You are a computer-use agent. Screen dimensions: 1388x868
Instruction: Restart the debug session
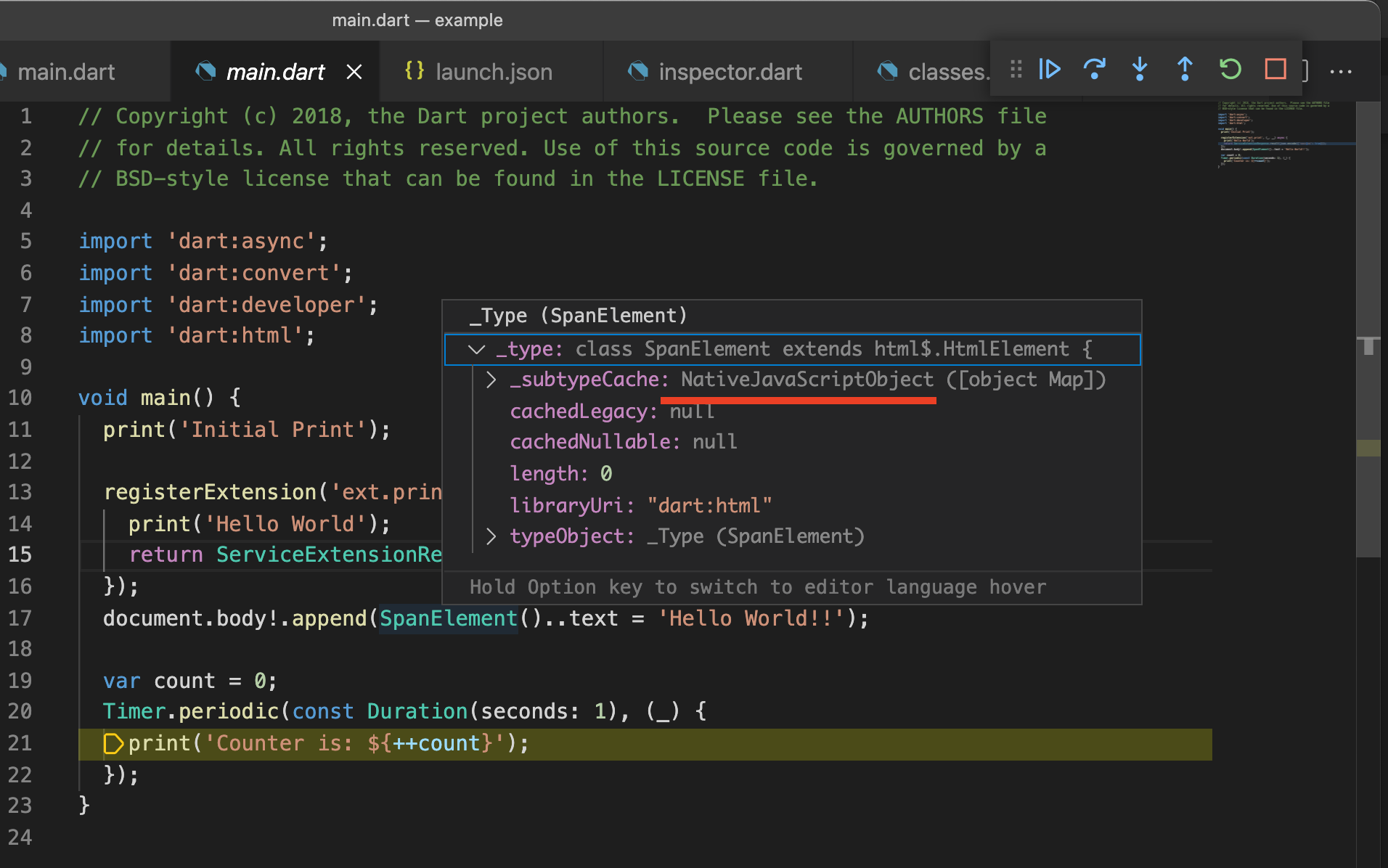point(1230,70)
